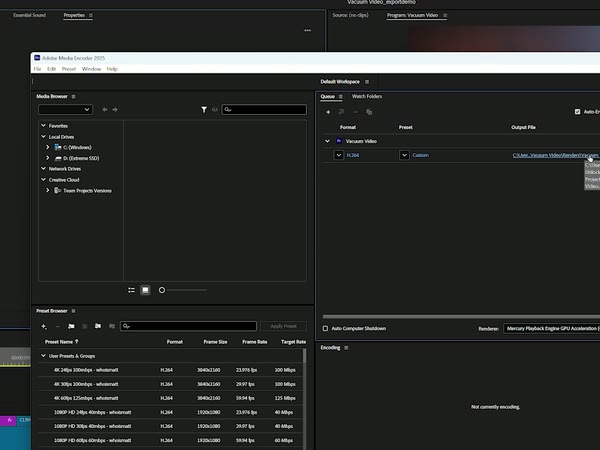Screen dimensions: 600x450
Task: Click the Media Browser search field
Action: pyautogui.click(x=264, y=109)
